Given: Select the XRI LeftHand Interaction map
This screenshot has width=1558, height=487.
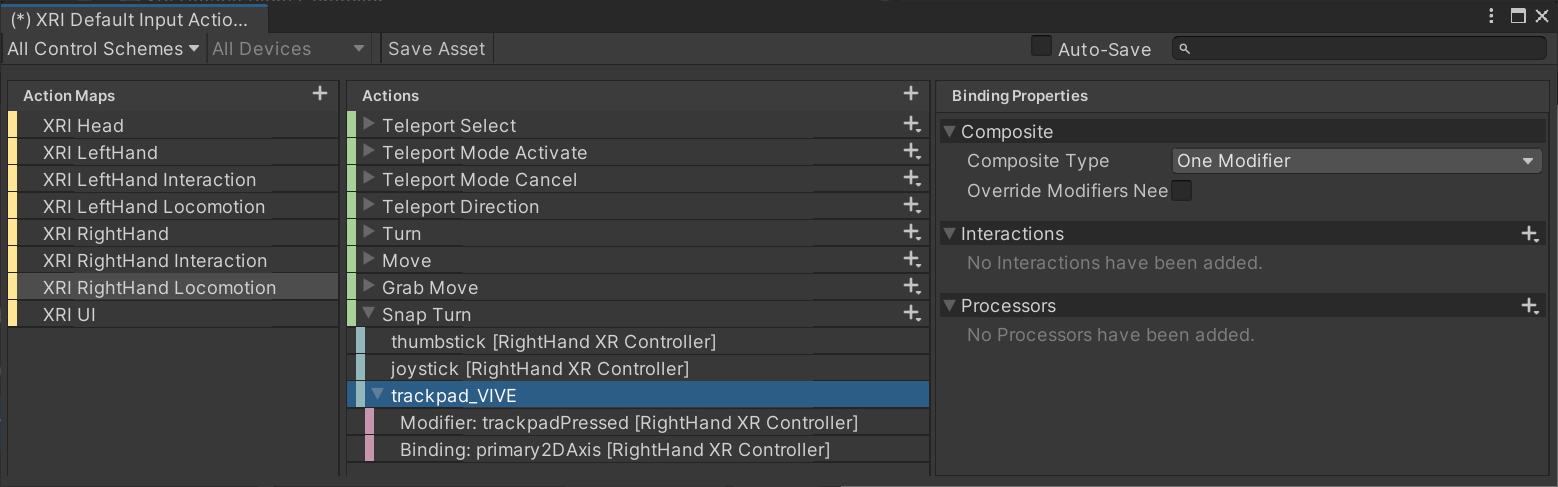Looking at the screenshot, I should pyautogui.click(x=149, y=180).
